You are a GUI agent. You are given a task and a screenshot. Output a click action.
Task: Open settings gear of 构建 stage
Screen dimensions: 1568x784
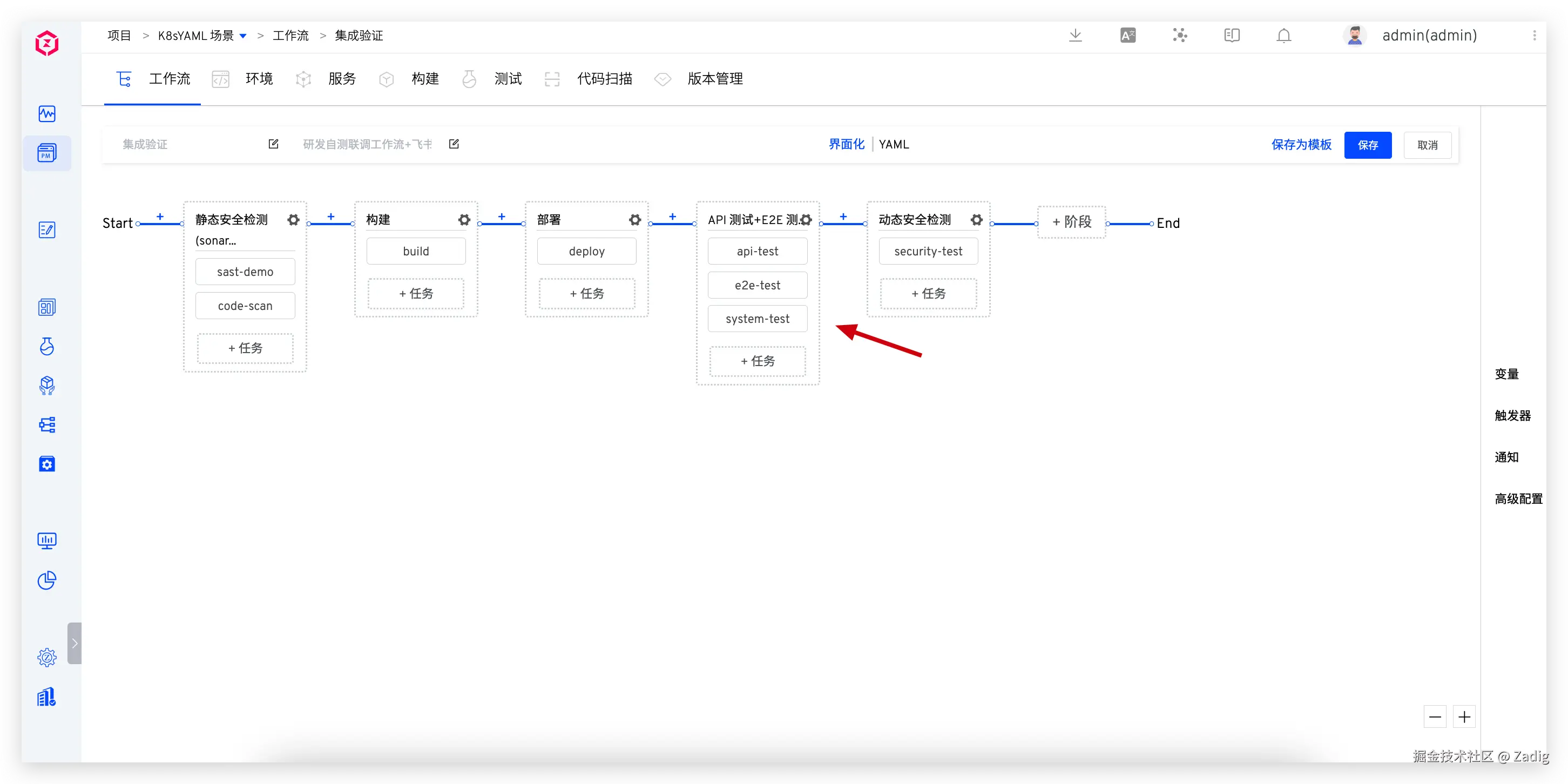point(464,220)
